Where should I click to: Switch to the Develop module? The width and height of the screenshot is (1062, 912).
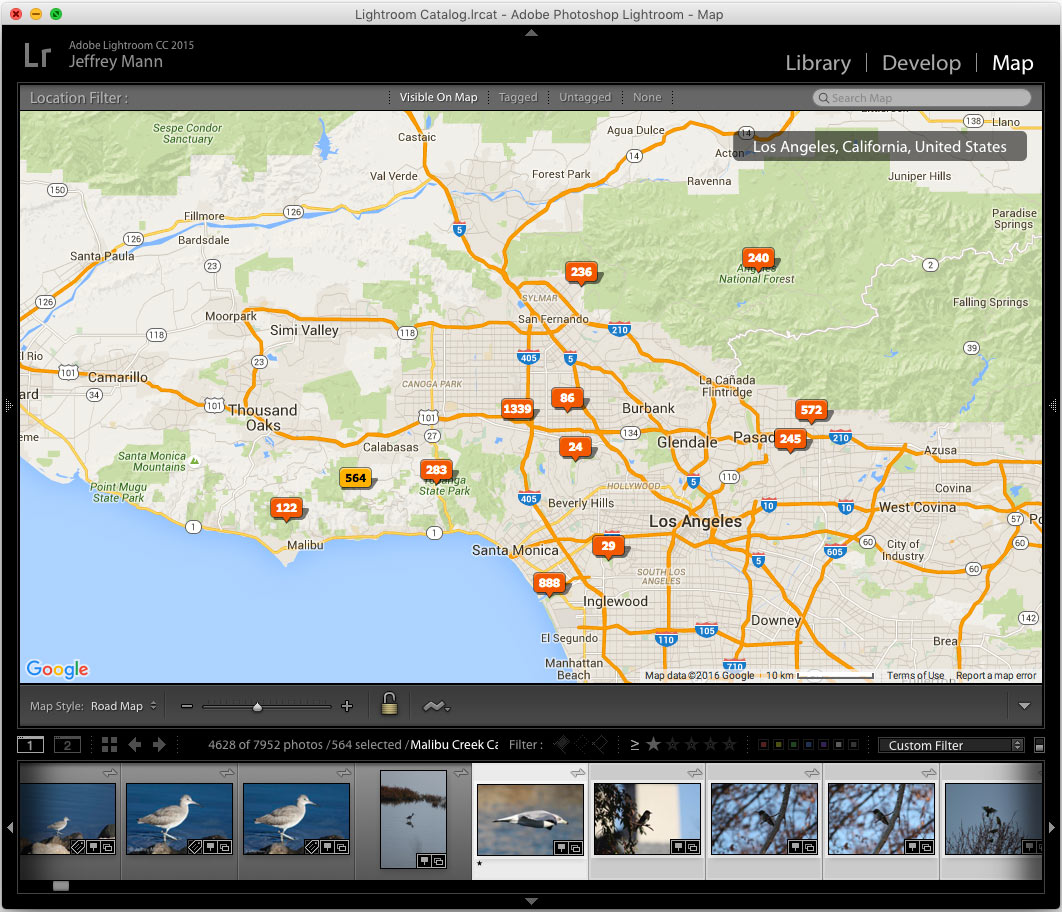point(921,63)
